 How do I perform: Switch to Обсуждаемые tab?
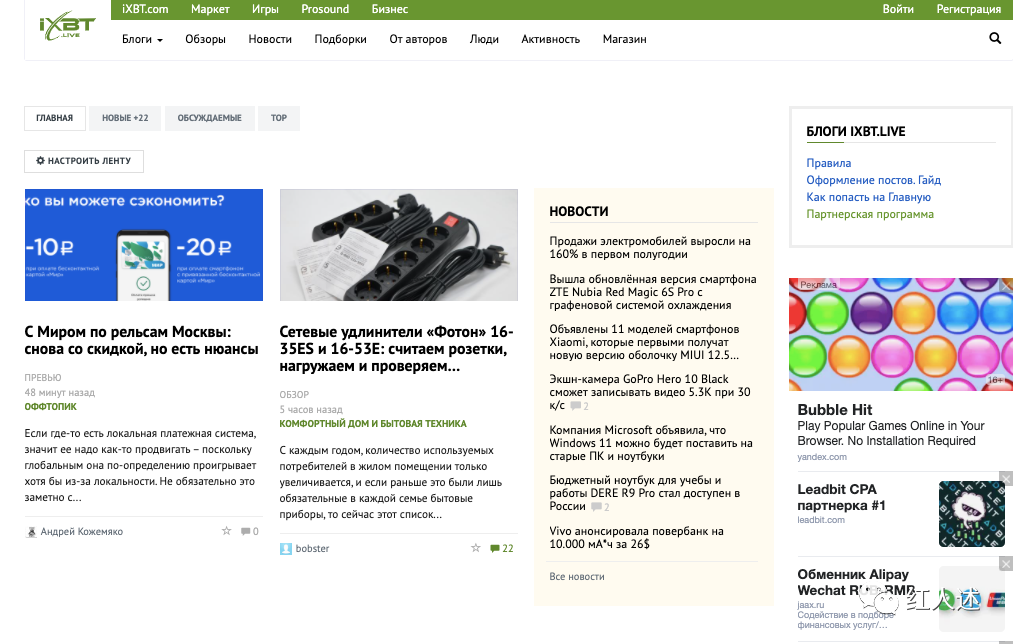209,118
